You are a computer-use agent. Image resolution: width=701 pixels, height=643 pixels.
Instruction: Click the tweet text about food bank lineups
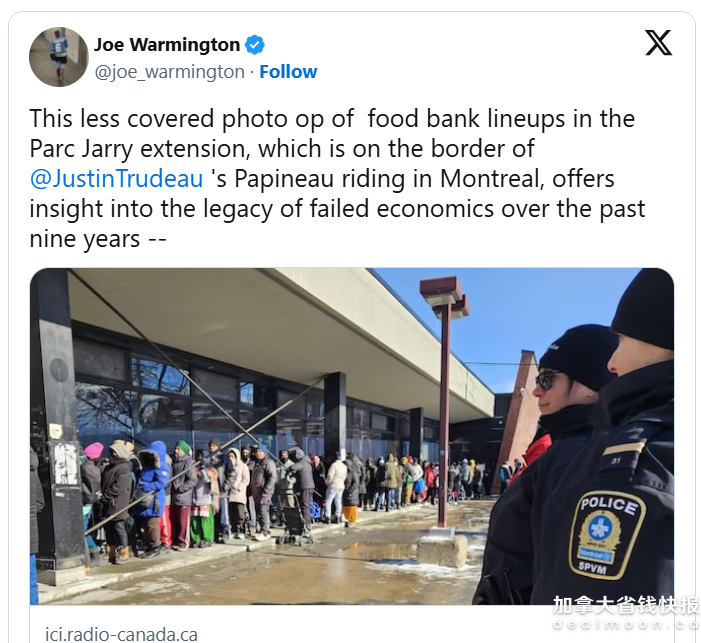338,179
